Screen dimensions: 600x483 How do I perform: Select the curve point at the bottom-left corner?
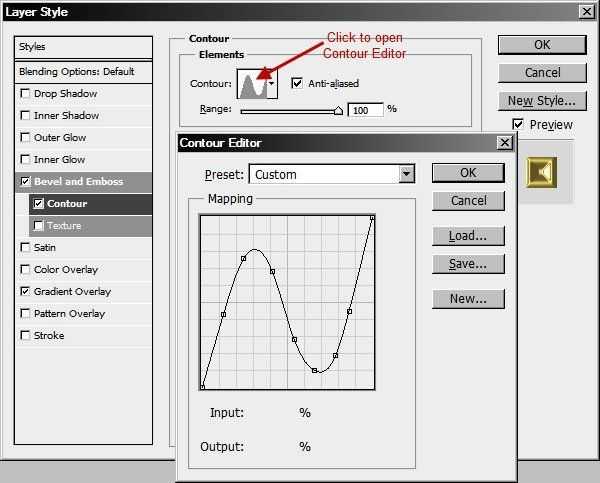[202, 387]
